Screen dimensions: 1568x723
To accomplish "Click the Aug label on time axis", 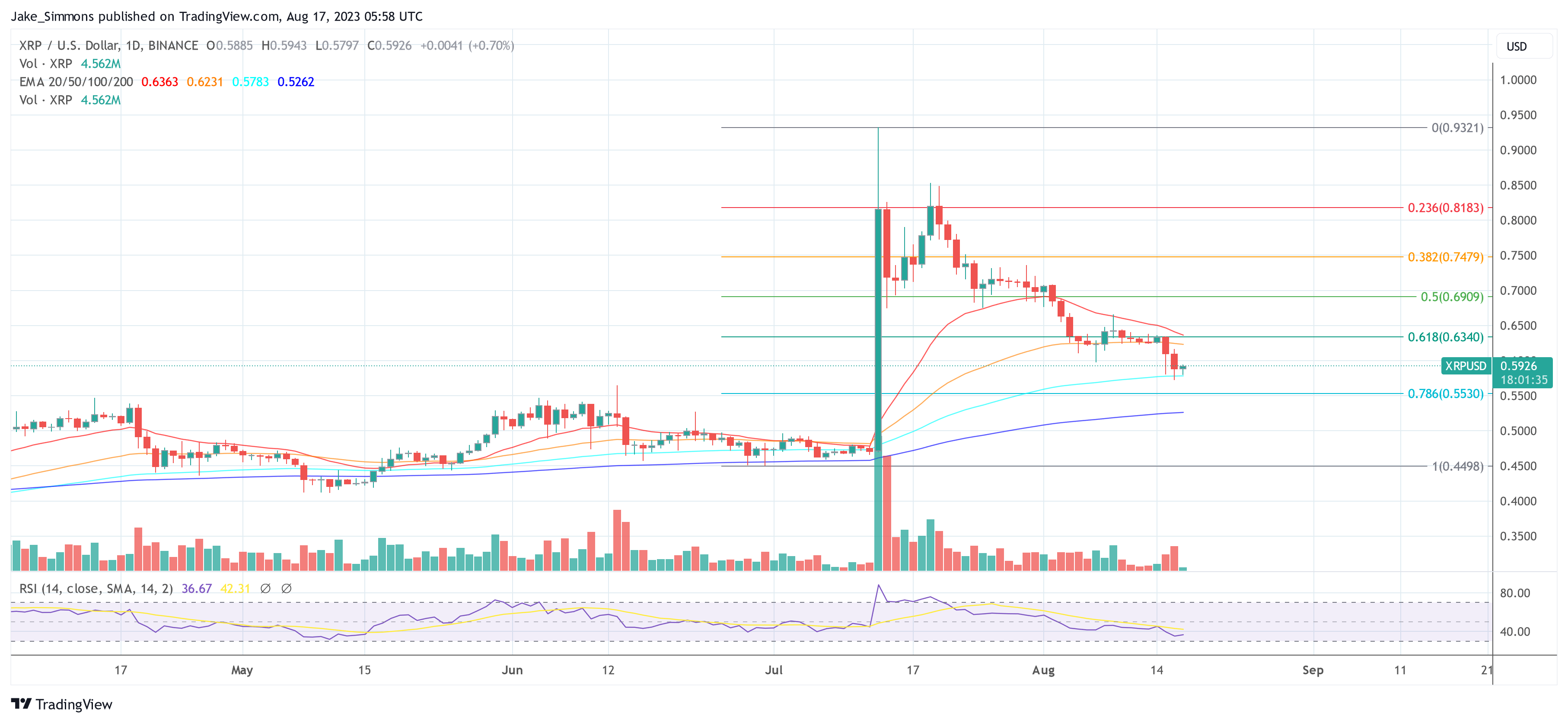I will [1043, 670].
